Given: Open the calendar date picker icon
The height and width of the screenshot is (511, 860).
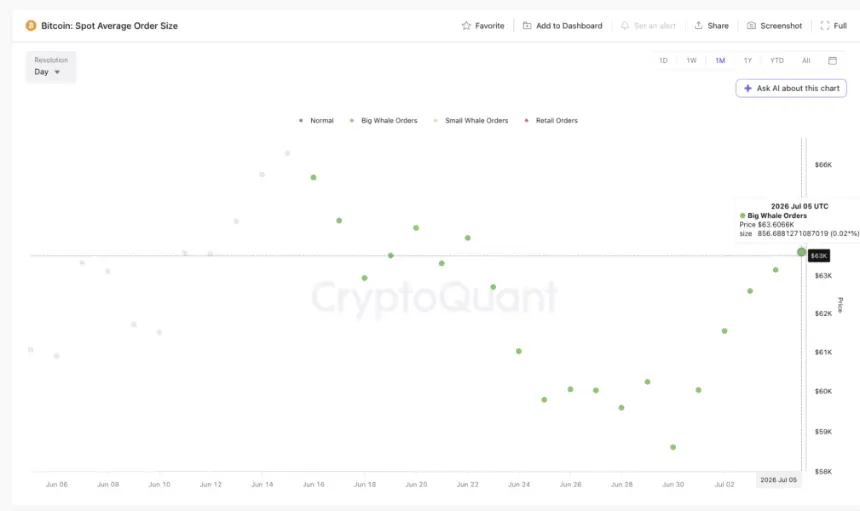Looking at the screenshot, I should coord(832,61).
